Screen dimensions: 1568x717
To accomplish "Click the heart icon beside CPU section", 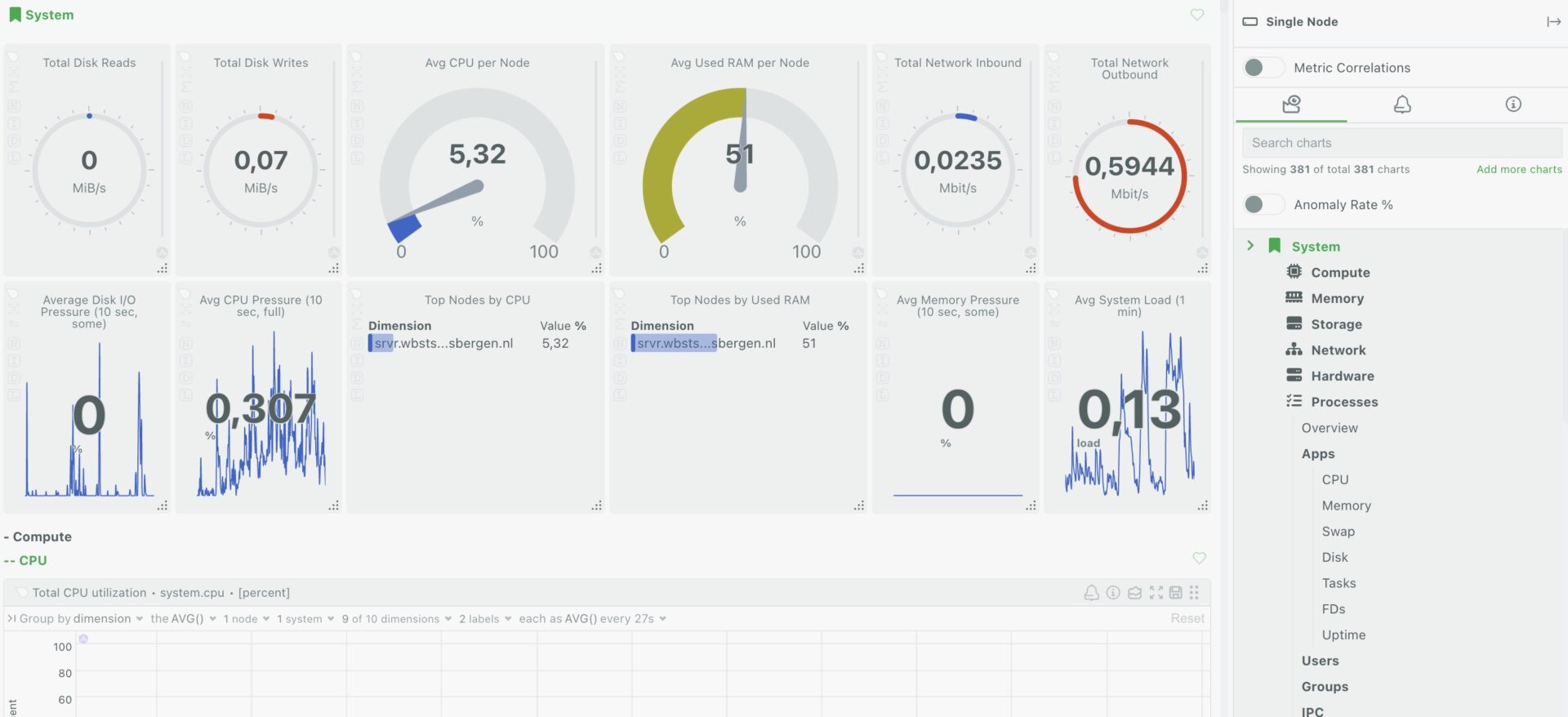I will point(1199,559).
